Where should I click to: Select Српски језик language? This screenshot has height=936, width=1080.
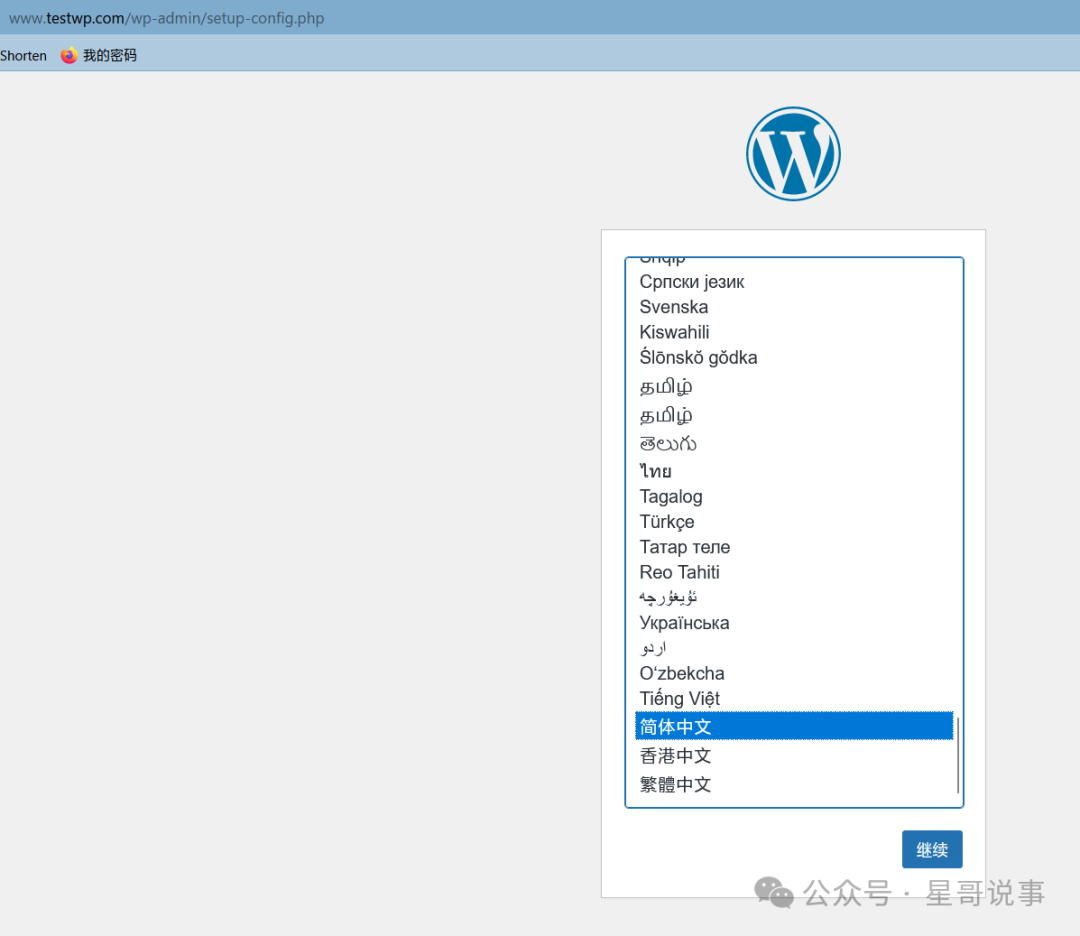point(794,282)
